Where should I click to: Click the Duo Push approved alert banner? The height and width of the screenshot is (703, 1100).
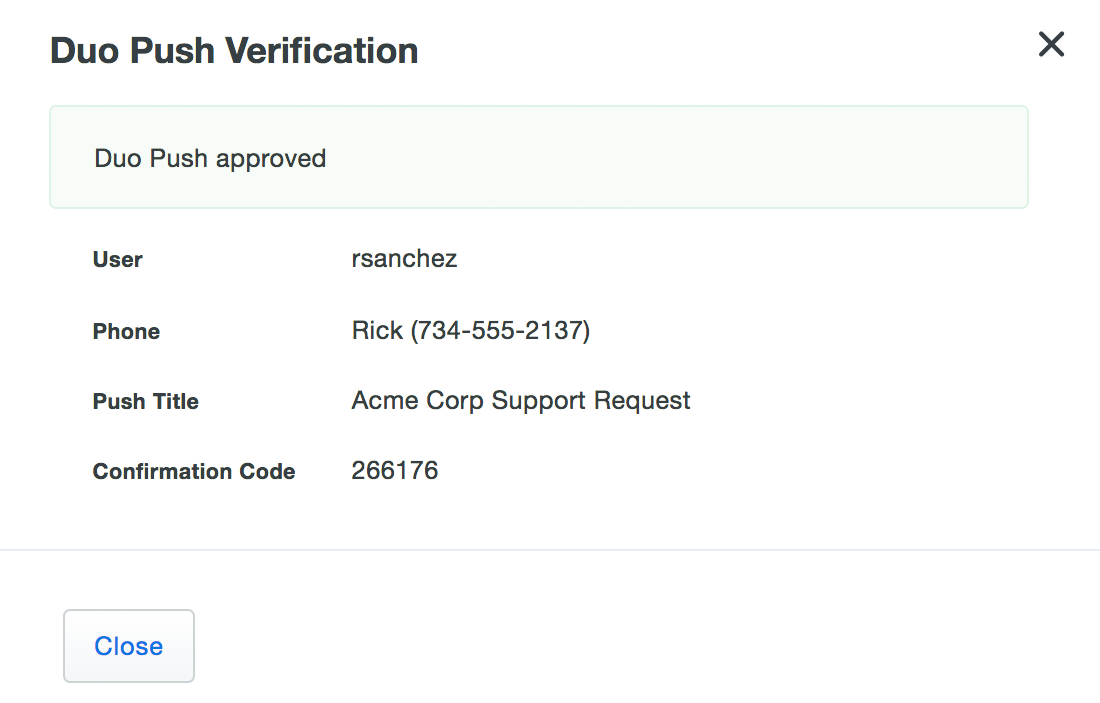pos(539,157)
